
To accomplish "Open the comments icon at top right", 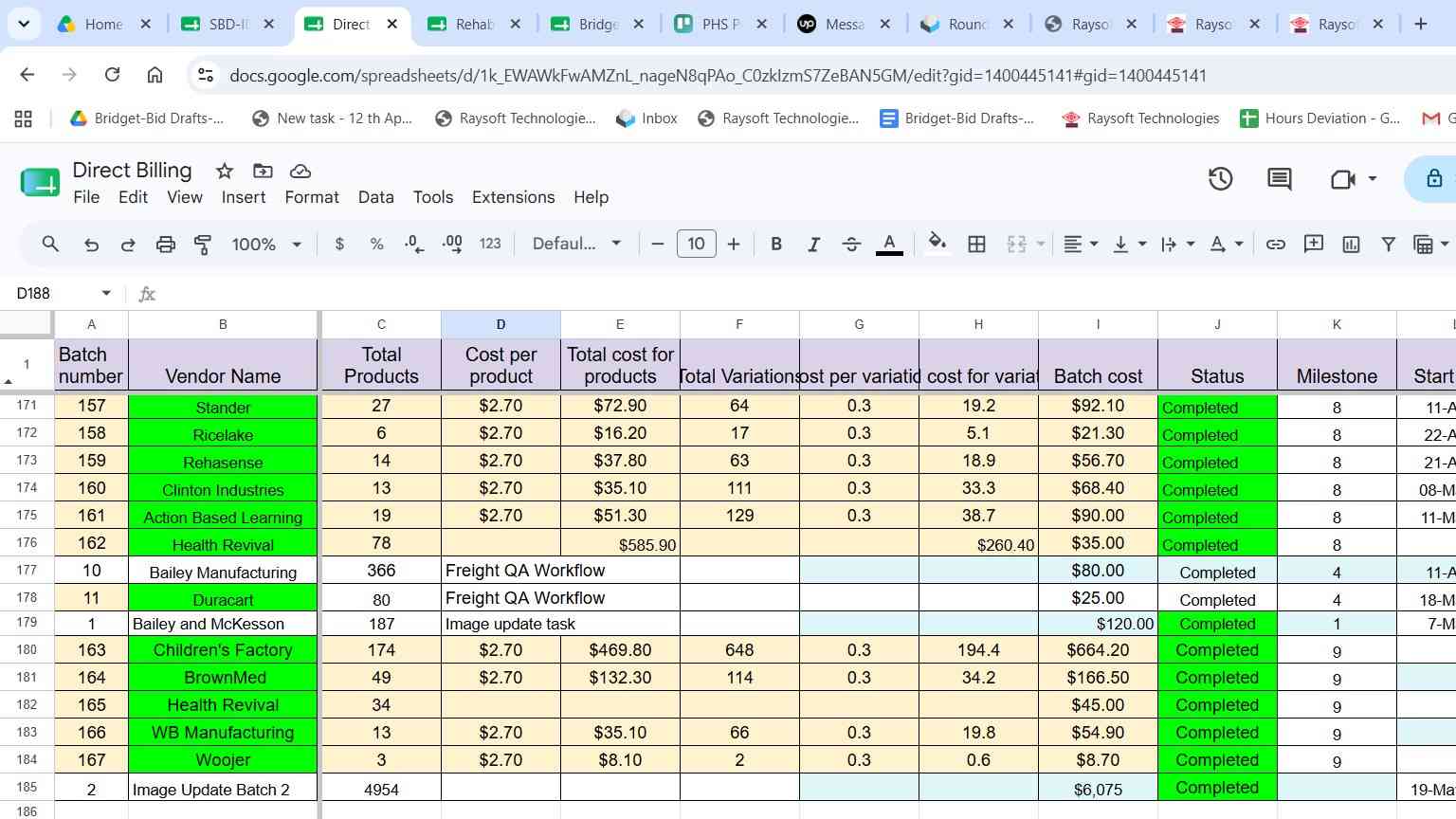I will tap(1279, 178).
